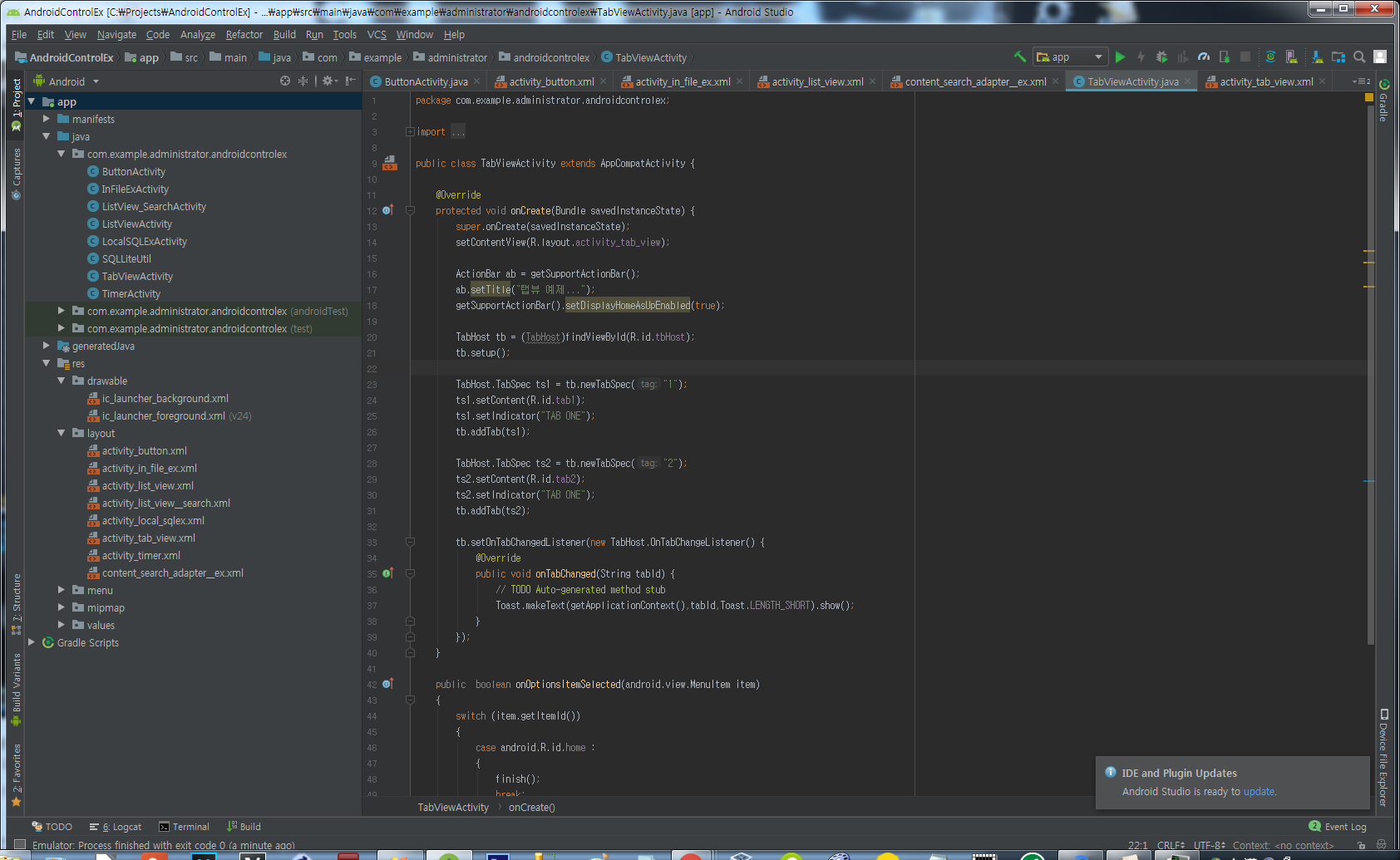1400x860 pixels.
Task: Click the update link in notification
Action: pyautogui.click(x=1259, y=792)
